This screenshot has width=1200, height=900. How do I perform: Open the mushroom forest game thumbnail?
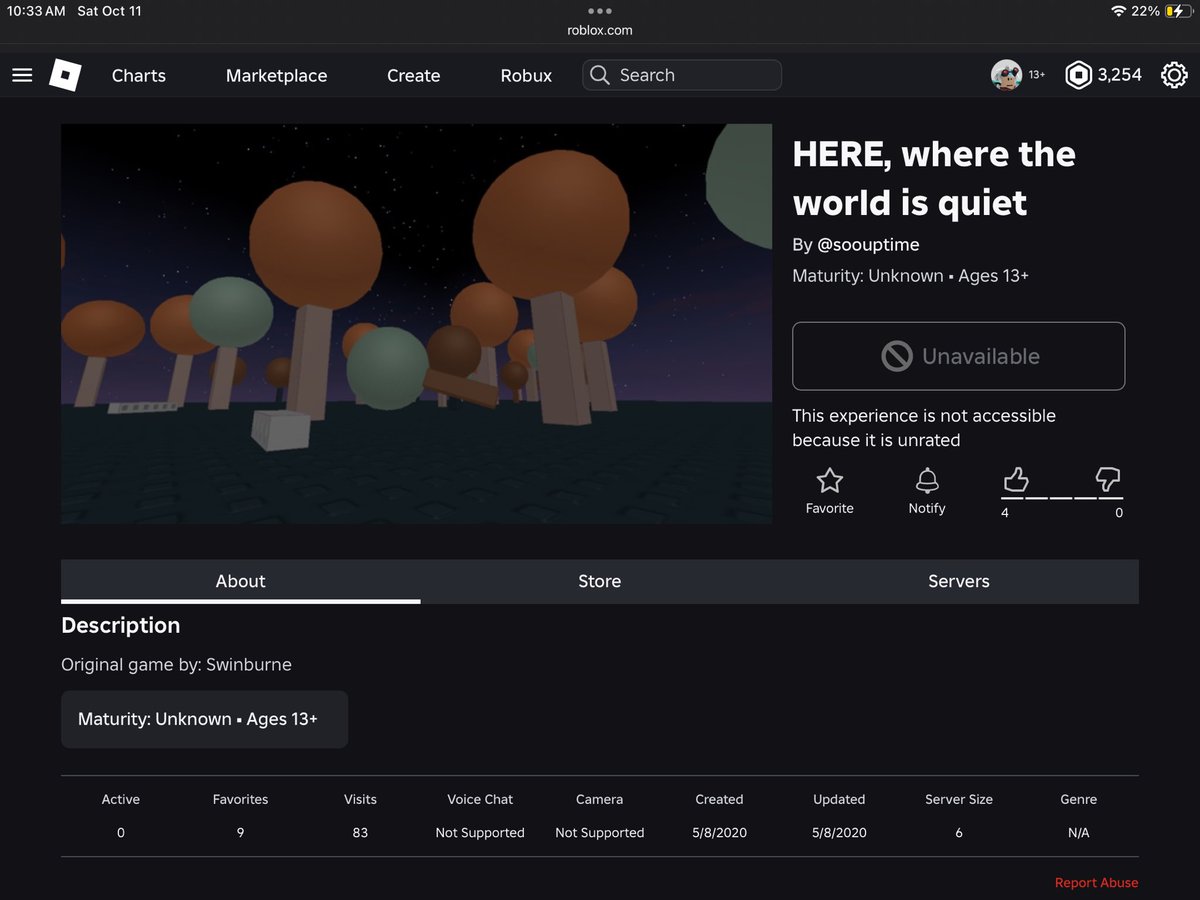pyautogui.click(x=416, y=323)
